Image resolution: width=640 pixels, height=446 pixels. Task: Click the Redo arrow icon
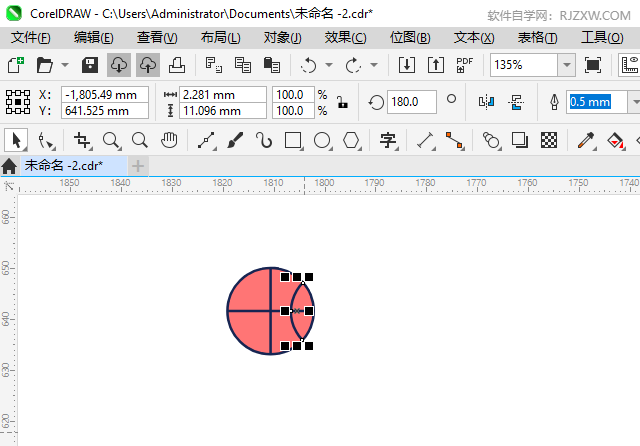[353, 65]
